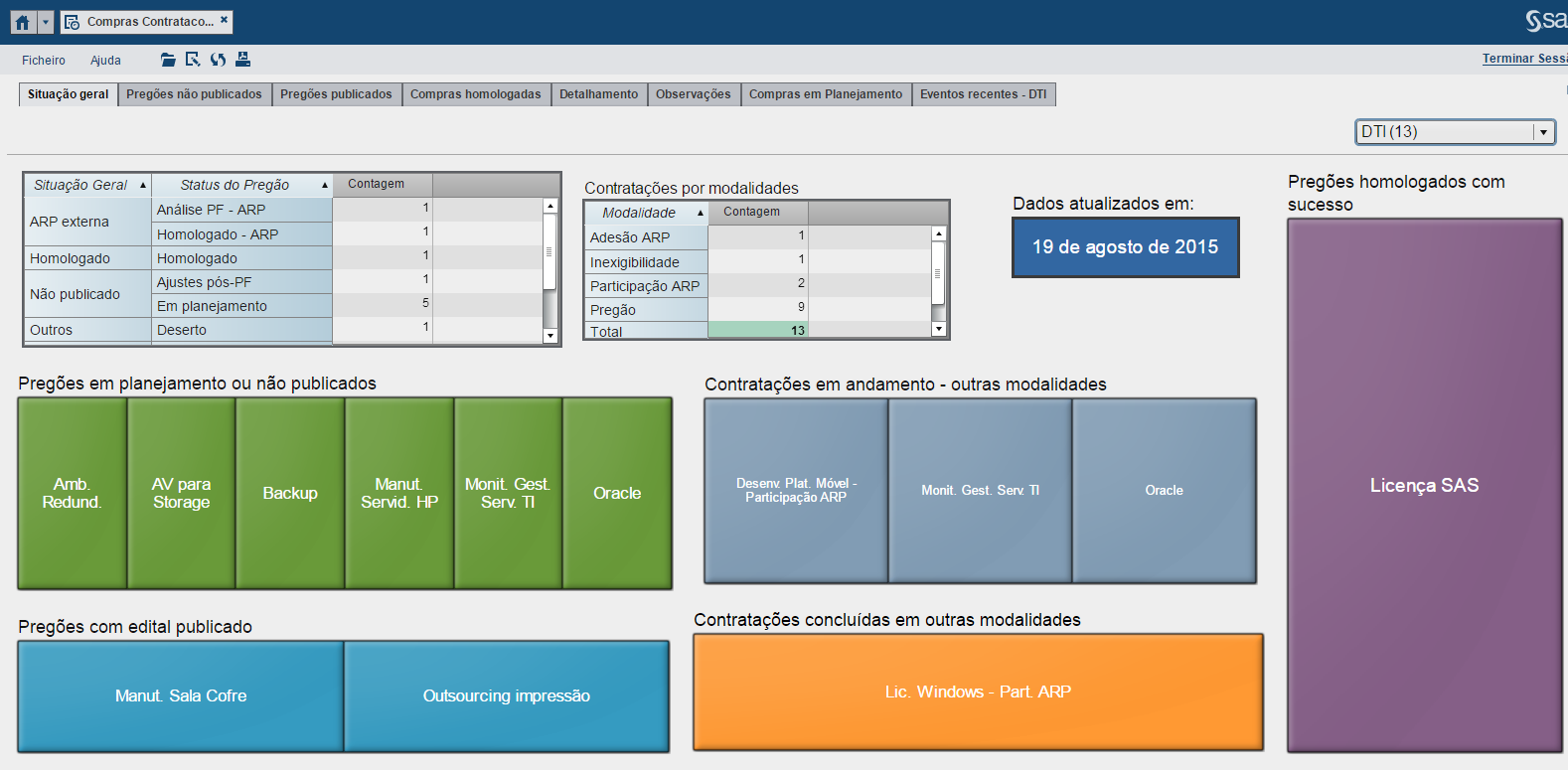Select the Compras Contrataco... report tab
This screenshot has height=770, width=1568.
click(x=147, y=22)
